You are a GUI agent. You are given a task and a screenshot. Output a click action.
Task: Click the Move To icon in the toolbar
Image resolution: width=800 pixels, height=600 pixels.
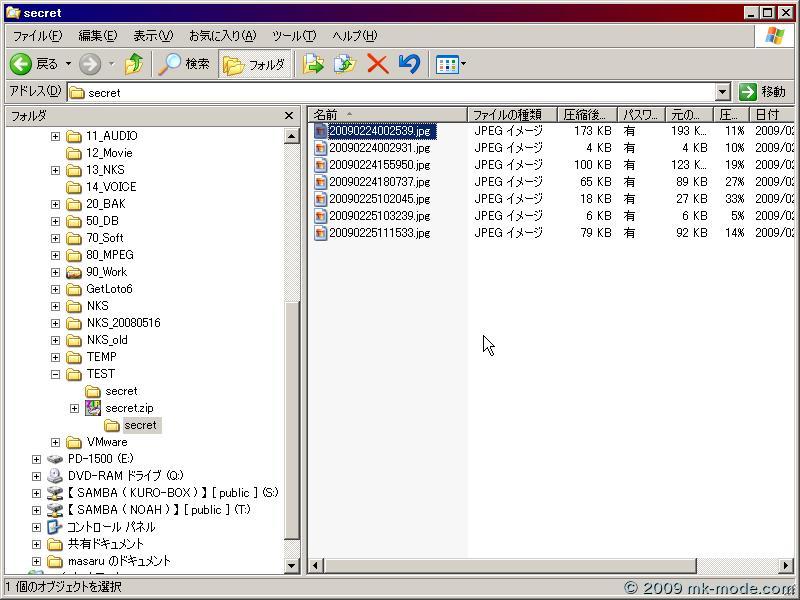point(312,64)
